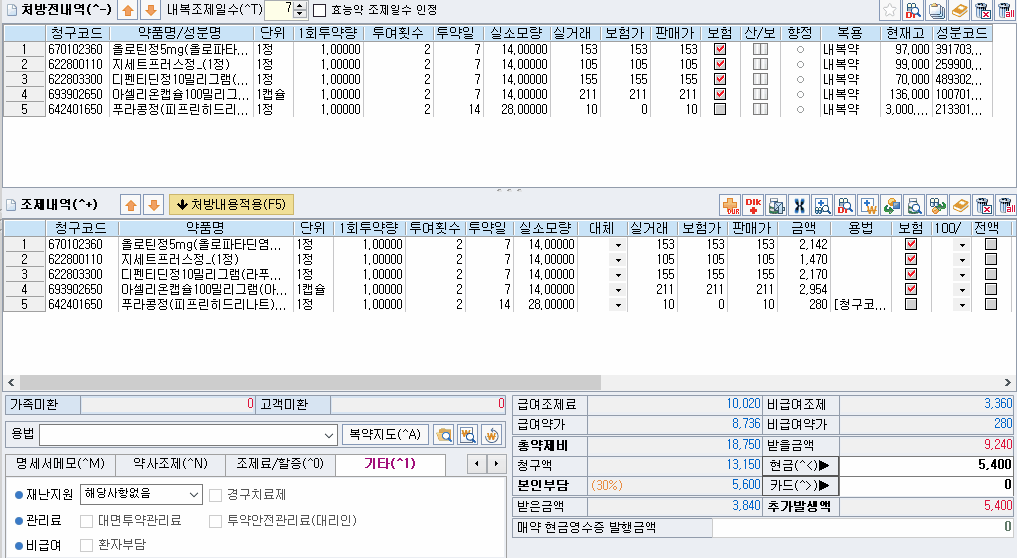Viewport: 1017px width, 558px height.
Task: Open the 용법 dropdown list
Action: tap(330, 435)
